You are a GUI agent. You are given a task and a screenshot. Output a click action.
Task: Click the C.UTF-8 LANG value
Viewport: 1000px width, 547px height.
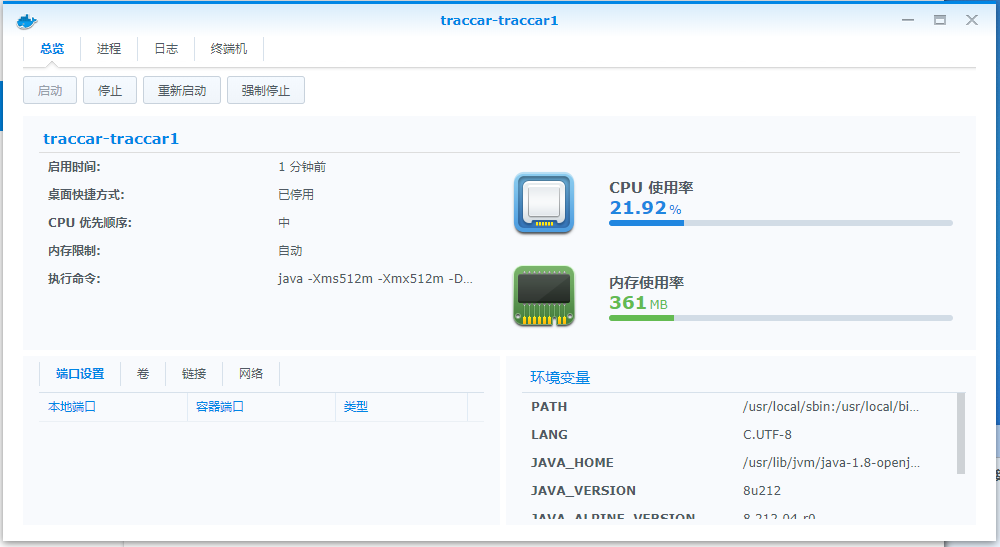(767, 435)
